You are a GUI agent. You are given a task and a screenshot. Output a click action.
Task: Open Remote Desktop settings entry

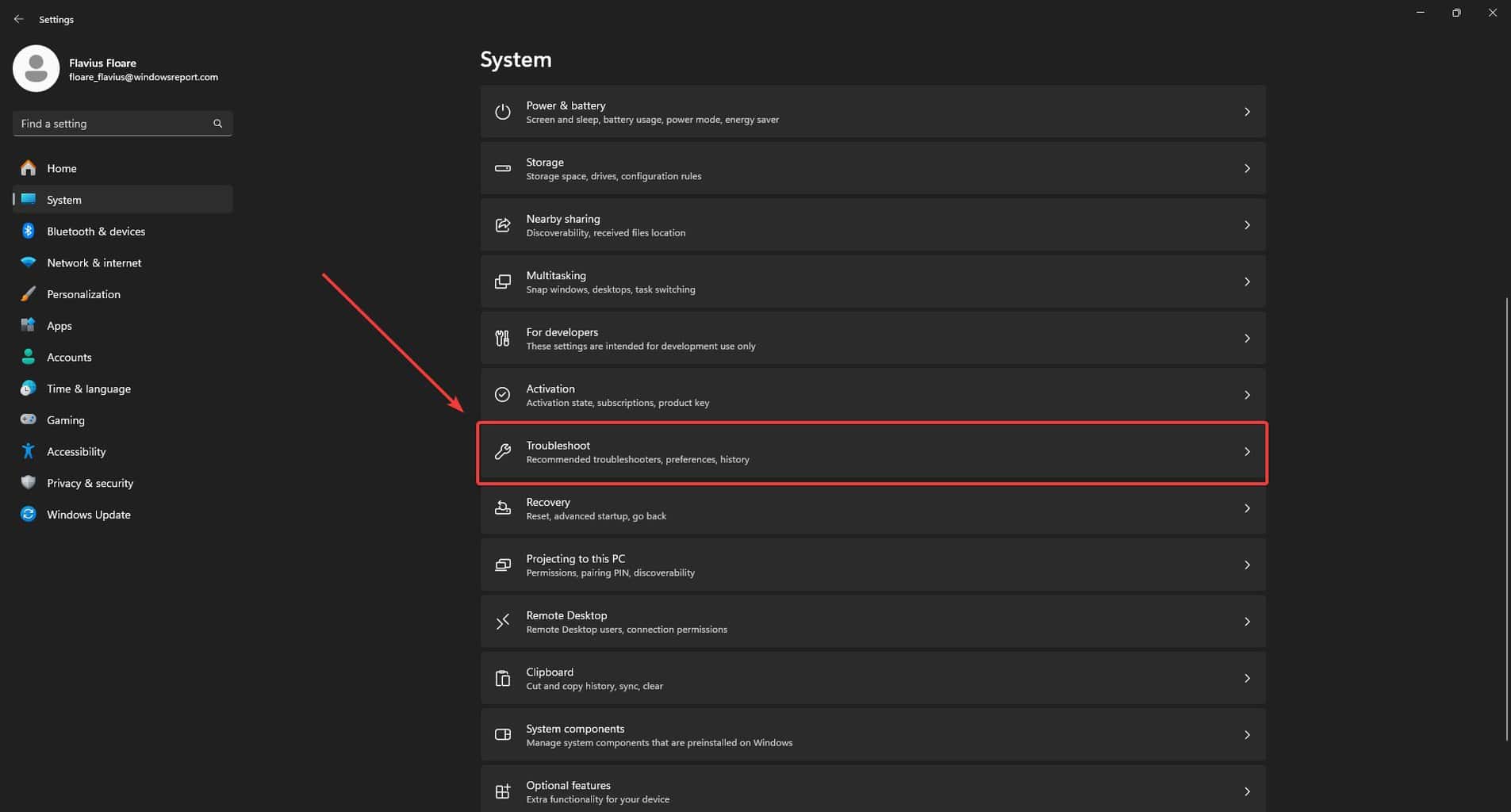[872, 622]
